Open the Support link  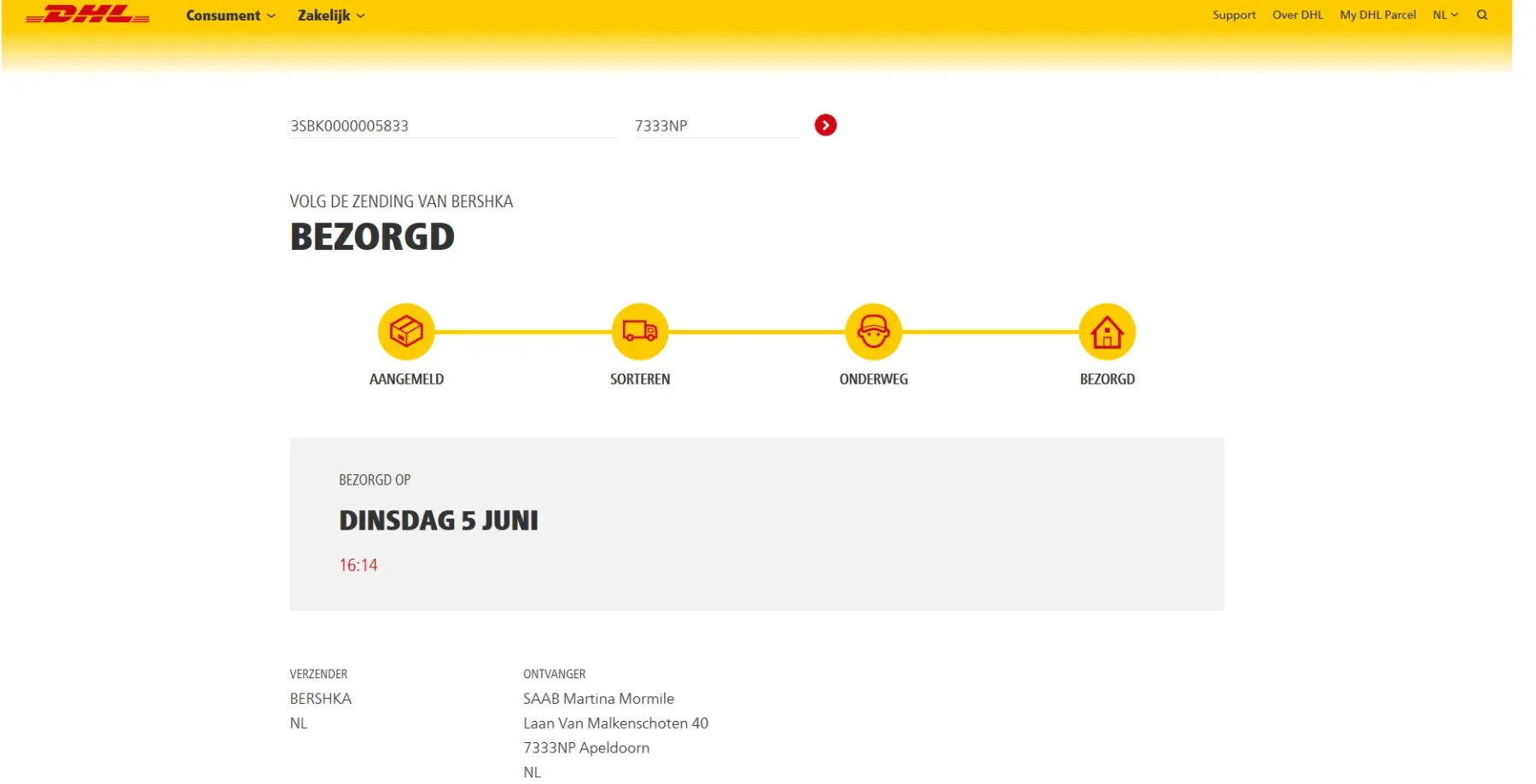pyautogui.click(x=1234, y=15)
